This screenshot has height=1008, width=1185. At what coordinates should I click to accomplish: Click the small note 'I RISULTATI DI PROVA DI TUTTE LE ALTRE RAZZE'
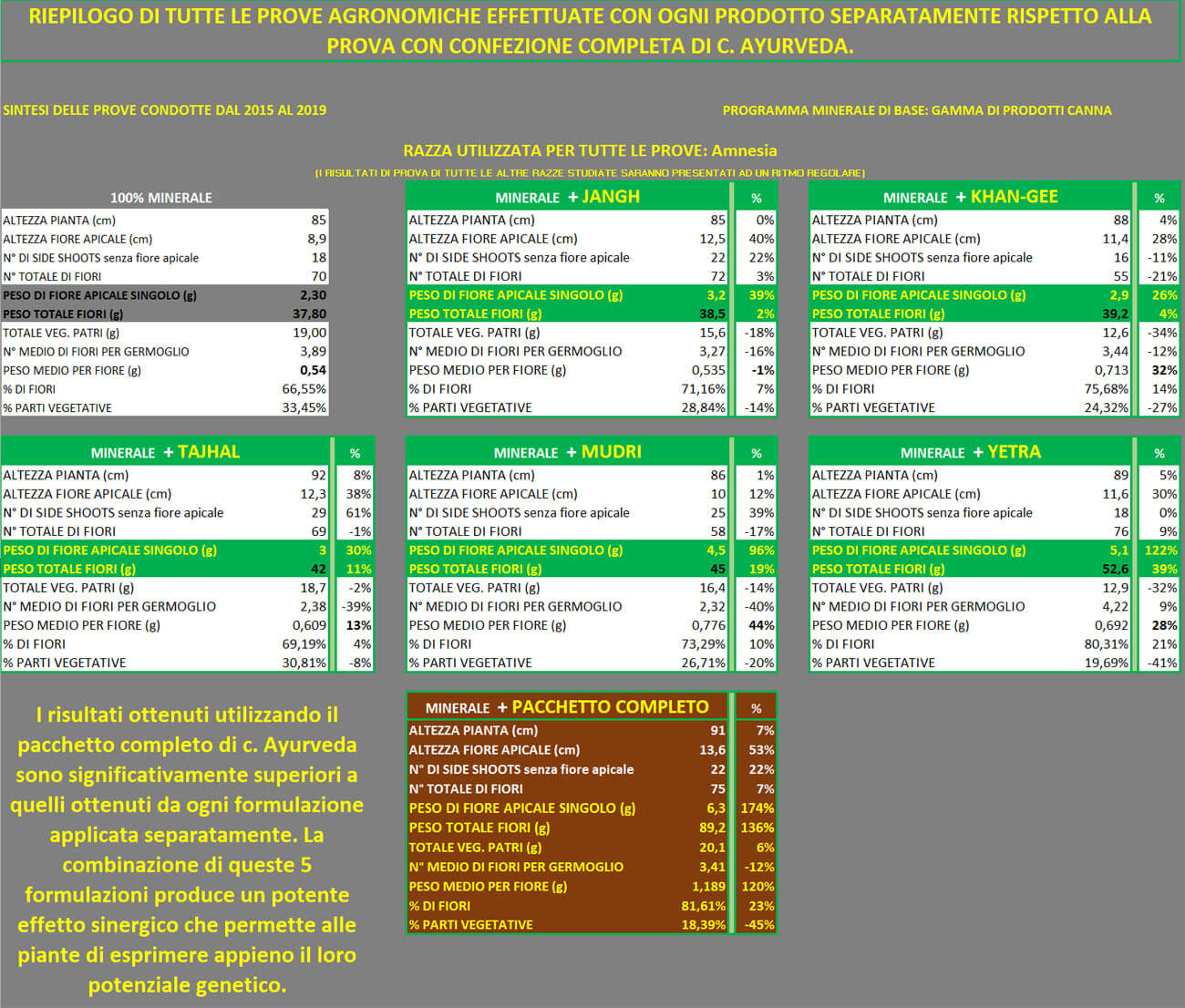pos(590,172)
